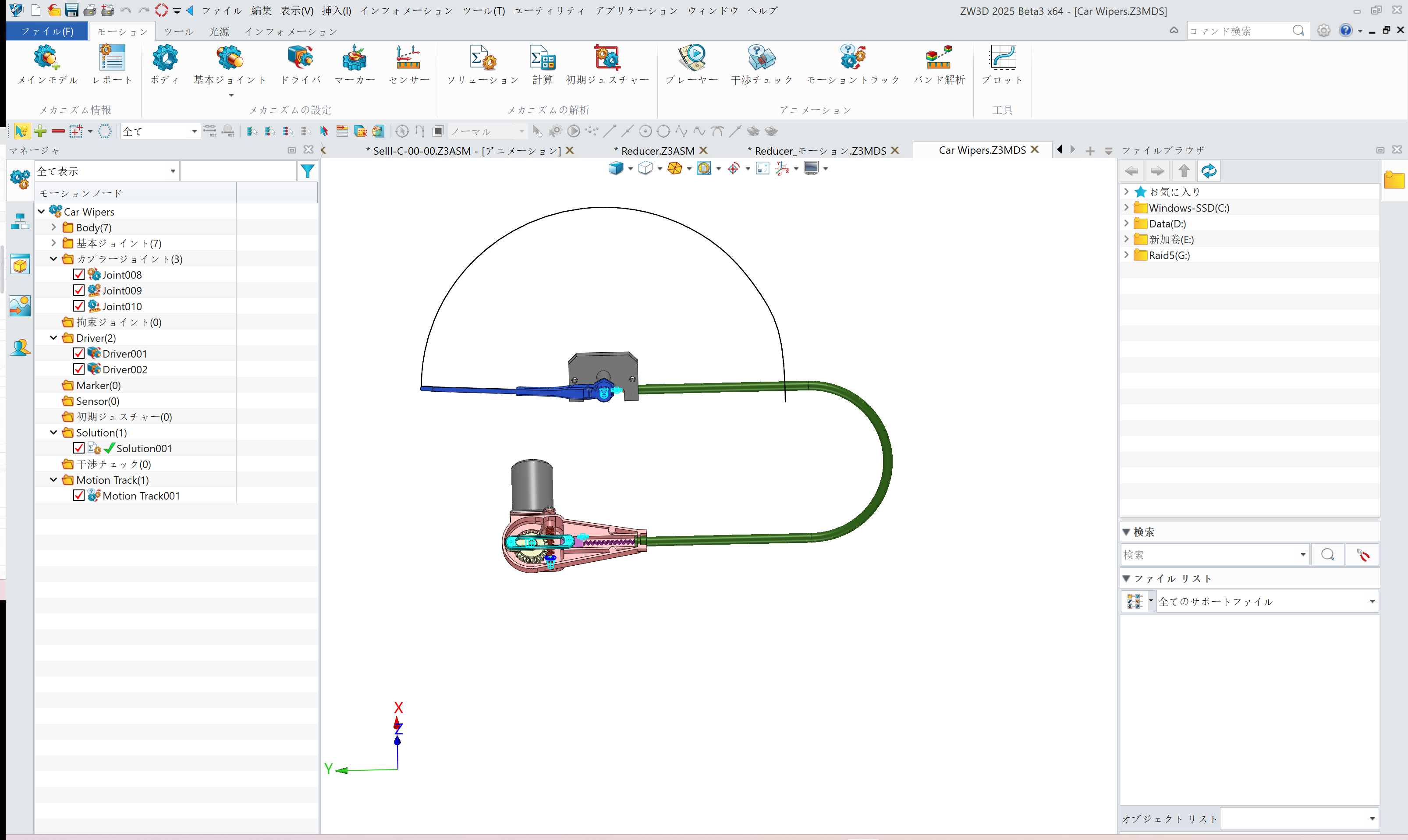
Task: Select the ドライバ tool
Action: tap(301, 64)
